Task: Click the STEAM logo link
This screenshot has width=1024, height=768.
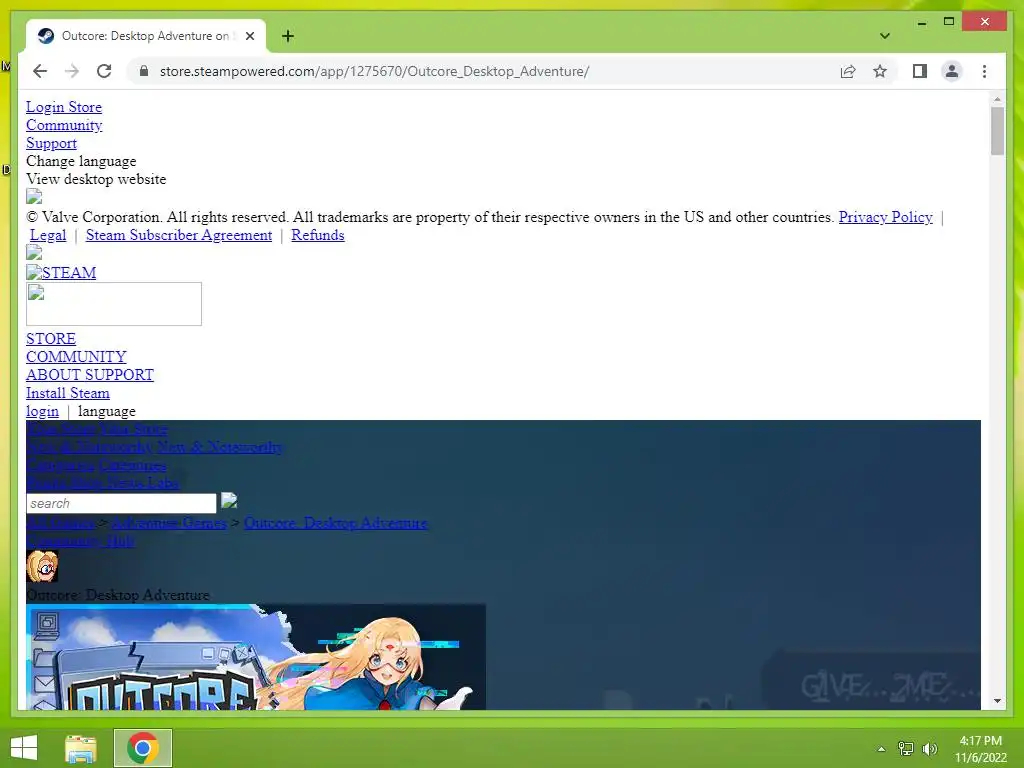Action: [x=61, y=272]
